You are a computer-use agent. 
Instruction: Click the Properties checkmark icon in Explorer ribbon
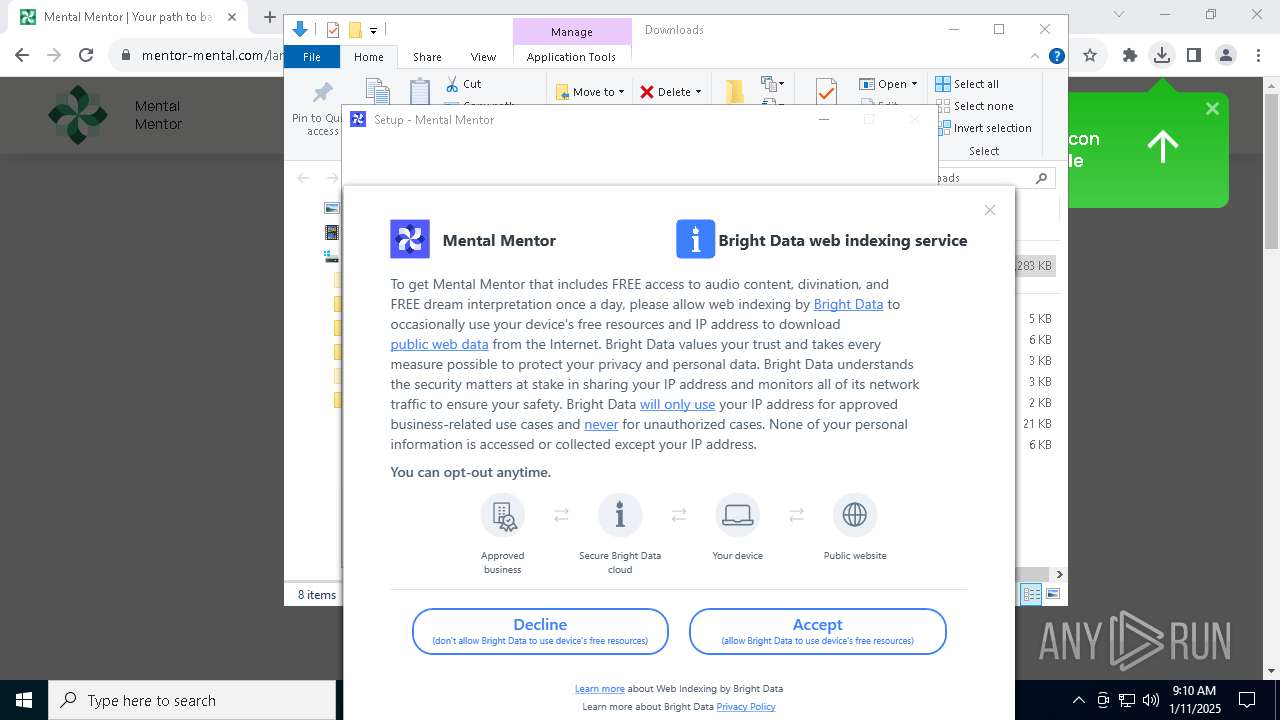pyautogui.click(x=826, y=92)
